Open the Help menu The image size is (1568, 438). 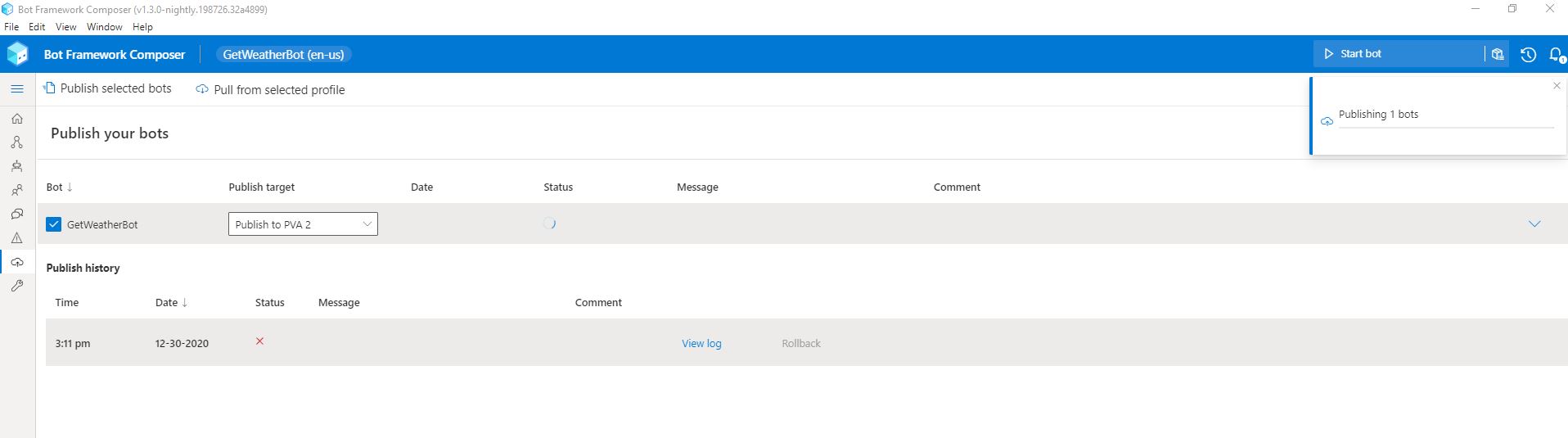pos(142,27)
